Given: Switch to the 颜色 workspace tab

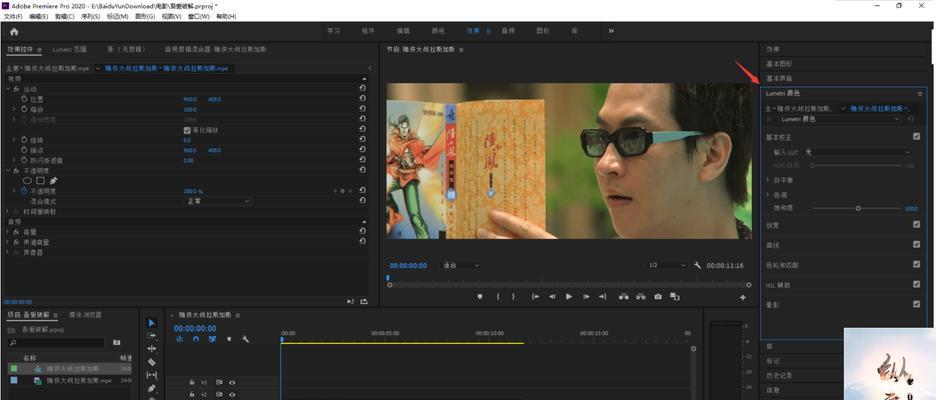Looking at the screenshot, I should (x=438, y=31).
